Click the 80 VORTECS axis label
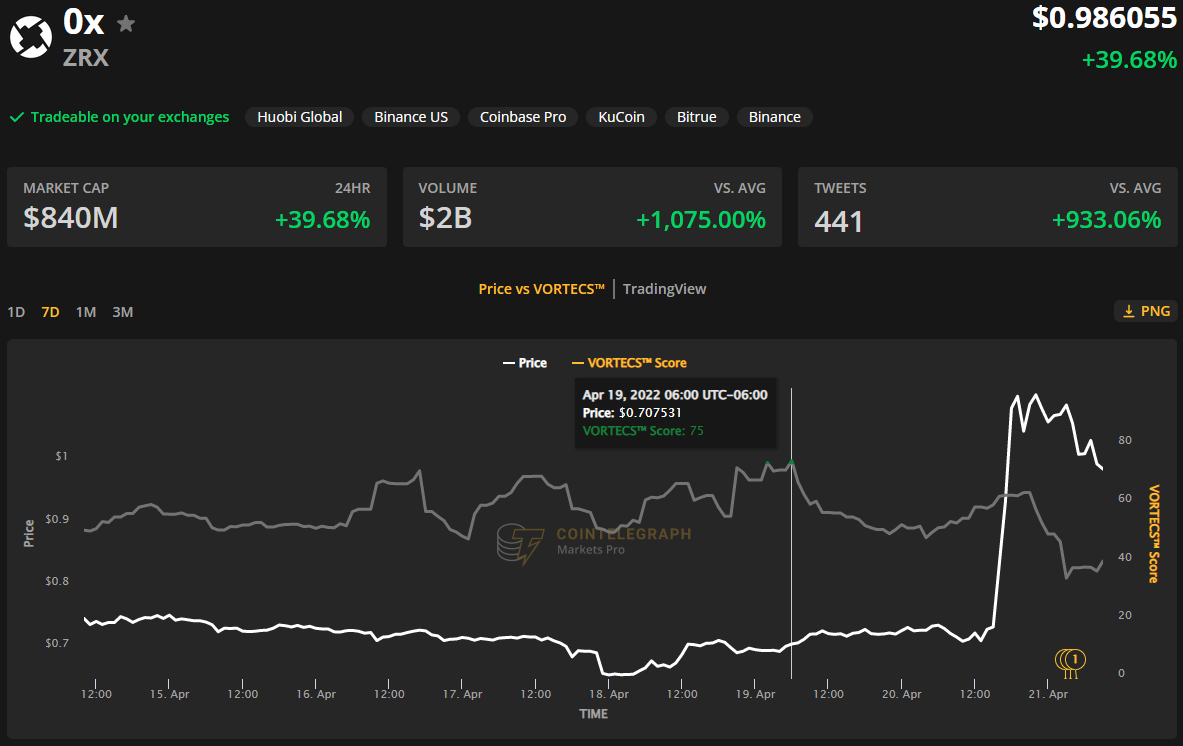The height and width of the screenshot is (746, 1183). (x=1125, y=440)
